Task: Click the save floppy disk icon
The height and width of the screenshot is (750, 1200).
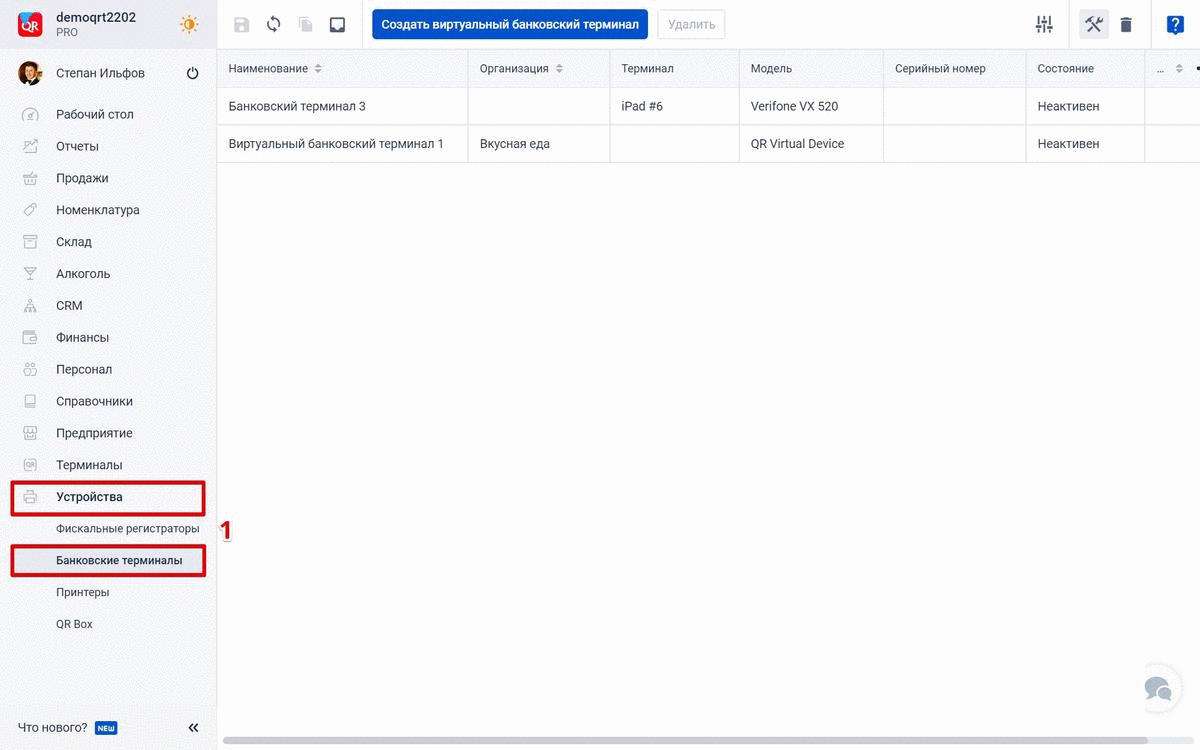Action: tap(241, 25)
